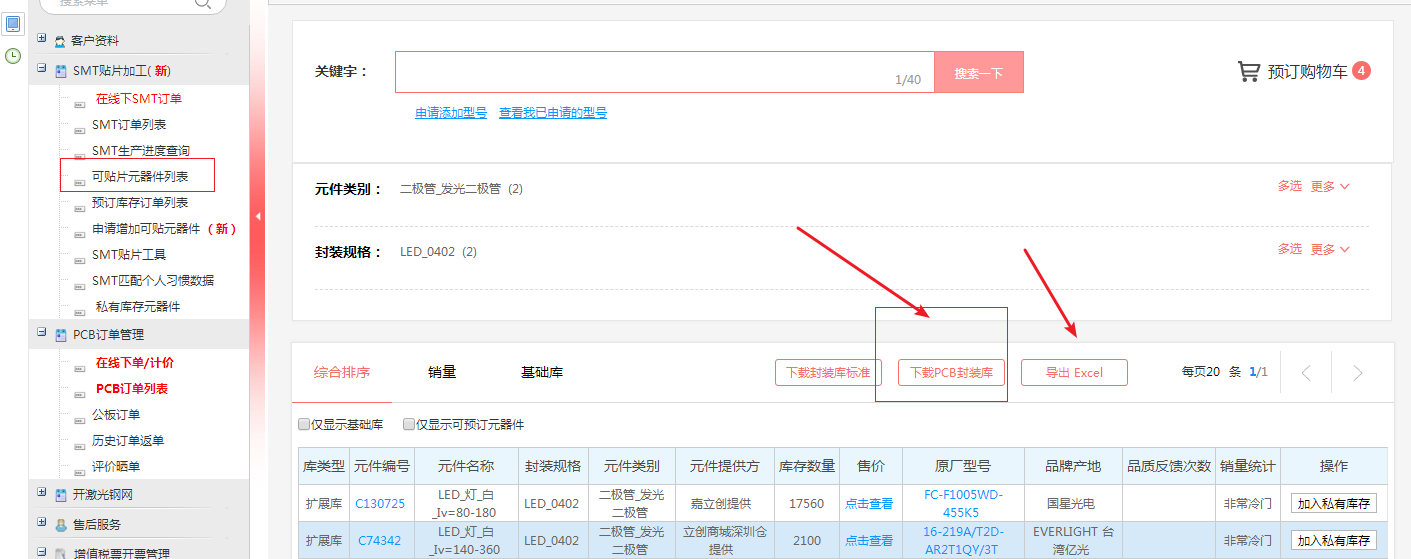Select the 基础库 tab

[x=541, y=373]
